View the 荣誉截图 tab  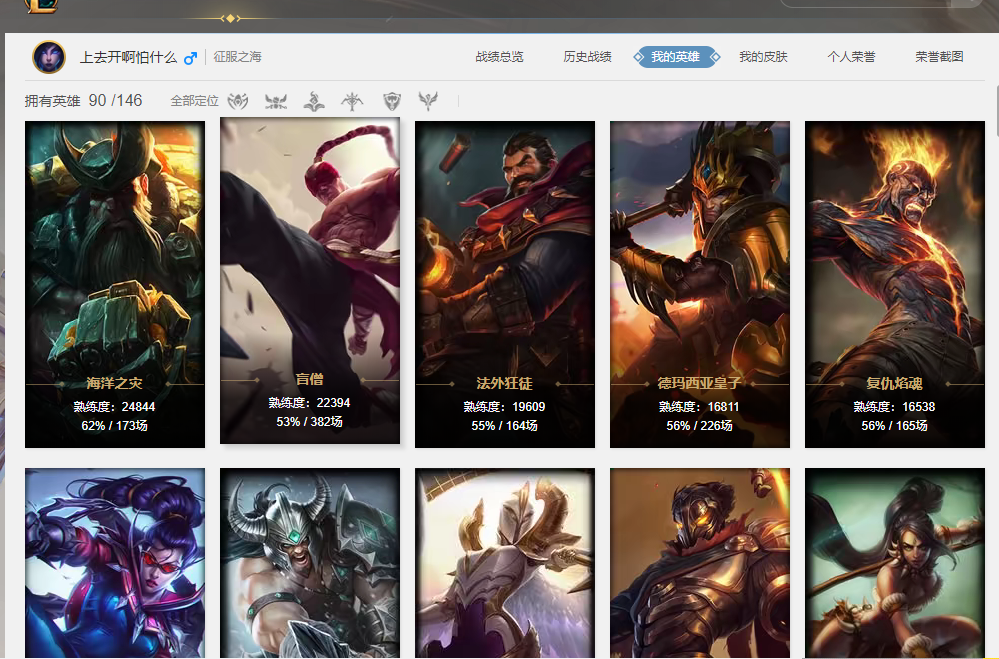tap(939, 57)
